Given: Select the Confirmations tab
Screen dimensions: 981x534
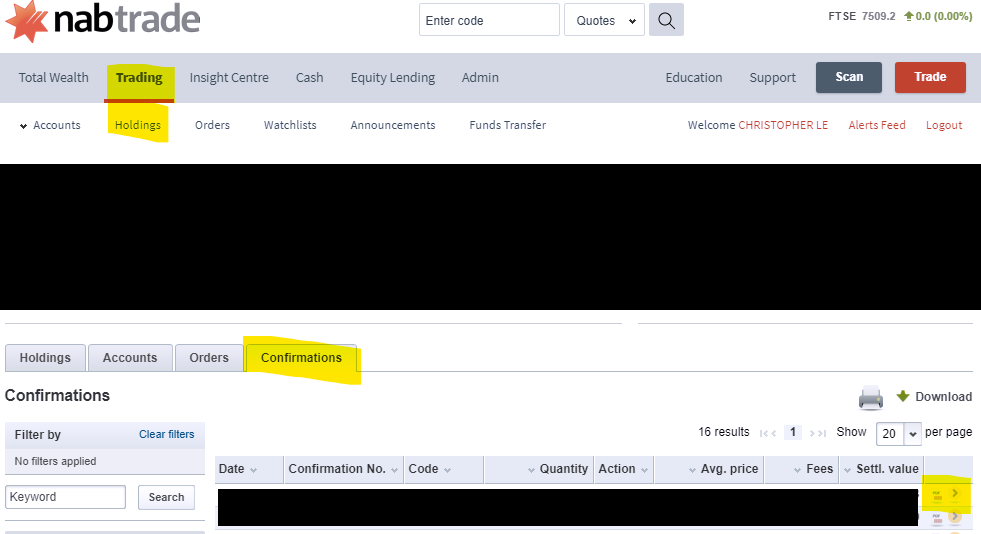Looking at the screenshot, I should (x=301, y=358).
